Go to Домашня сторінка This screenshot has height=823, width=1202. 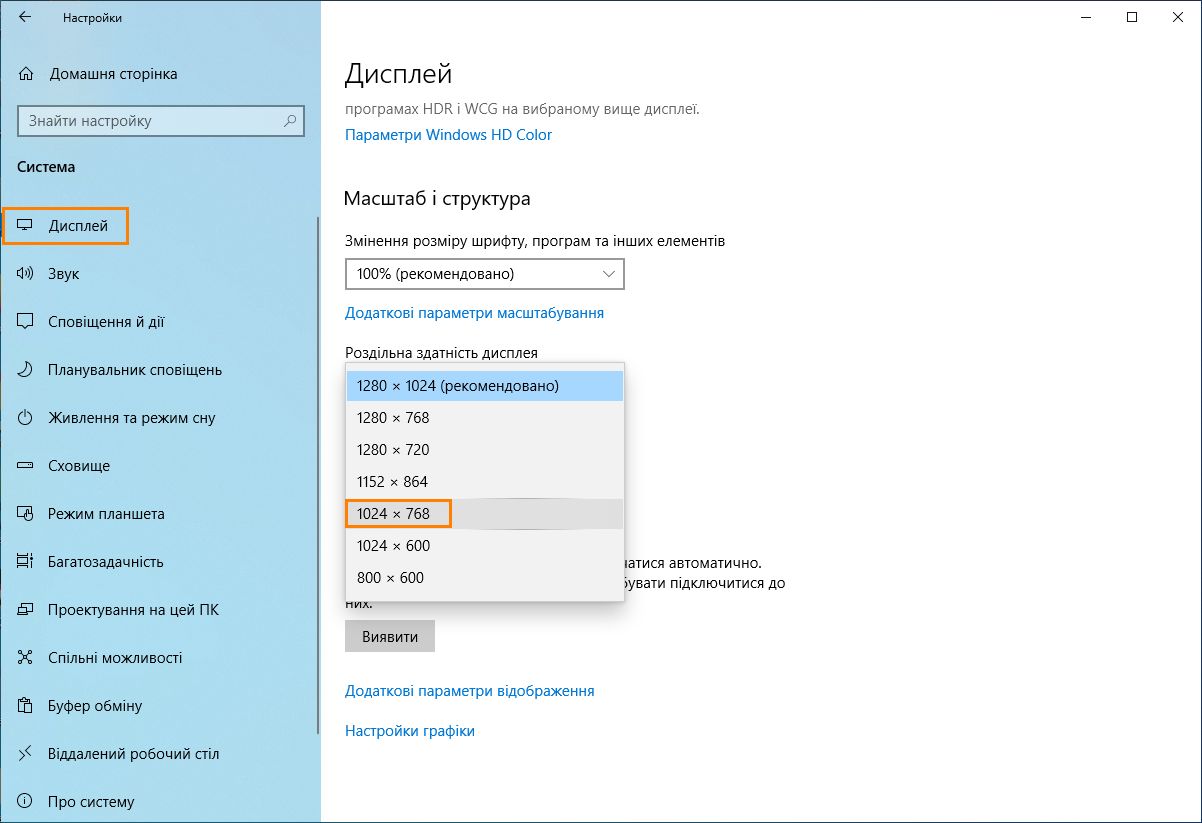click(113, 74)
